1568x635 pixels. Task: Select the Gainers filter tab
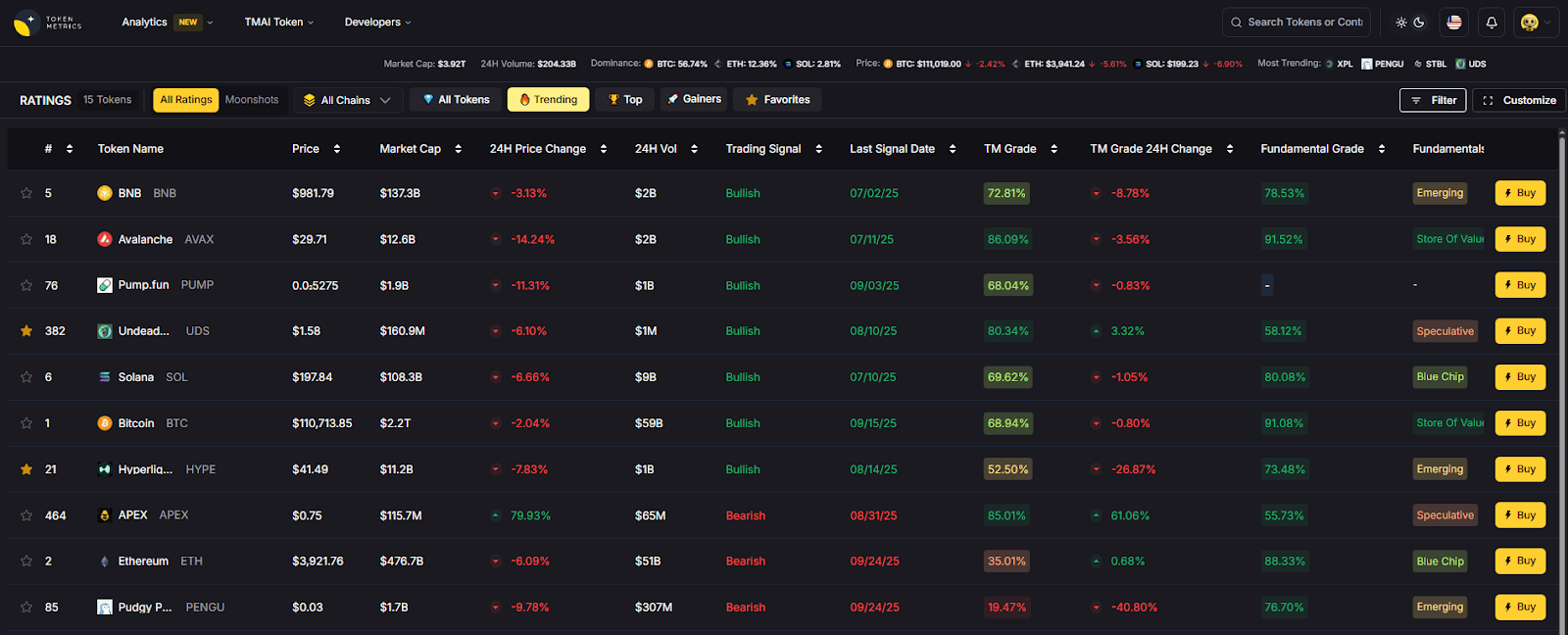point(694,99)
